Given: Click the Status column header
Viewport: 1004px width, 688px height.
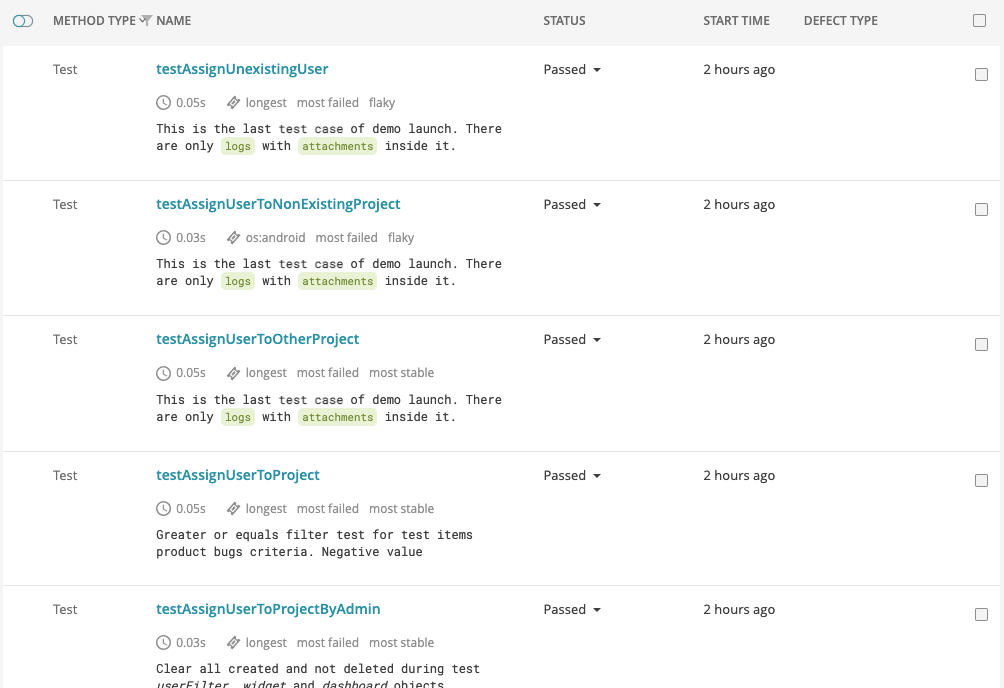Looking at the screenshot, I should point(564,20).
